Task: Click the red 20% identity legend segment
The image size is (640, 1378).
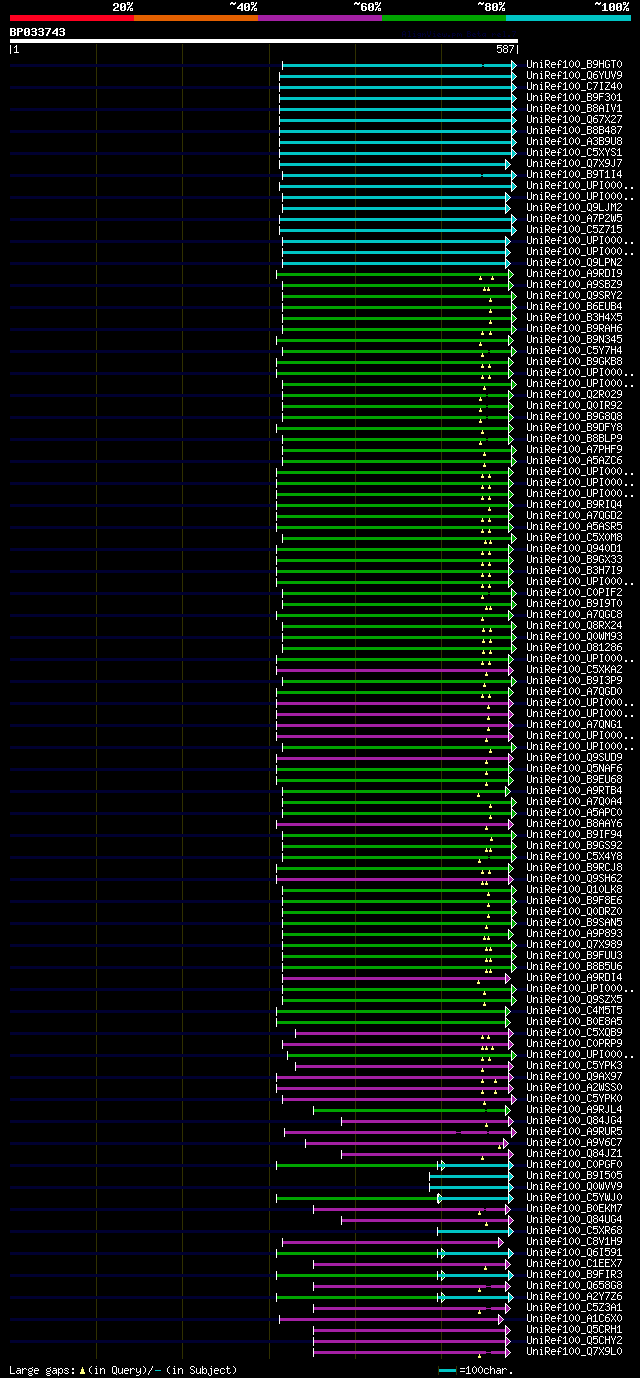Action: 72,17
